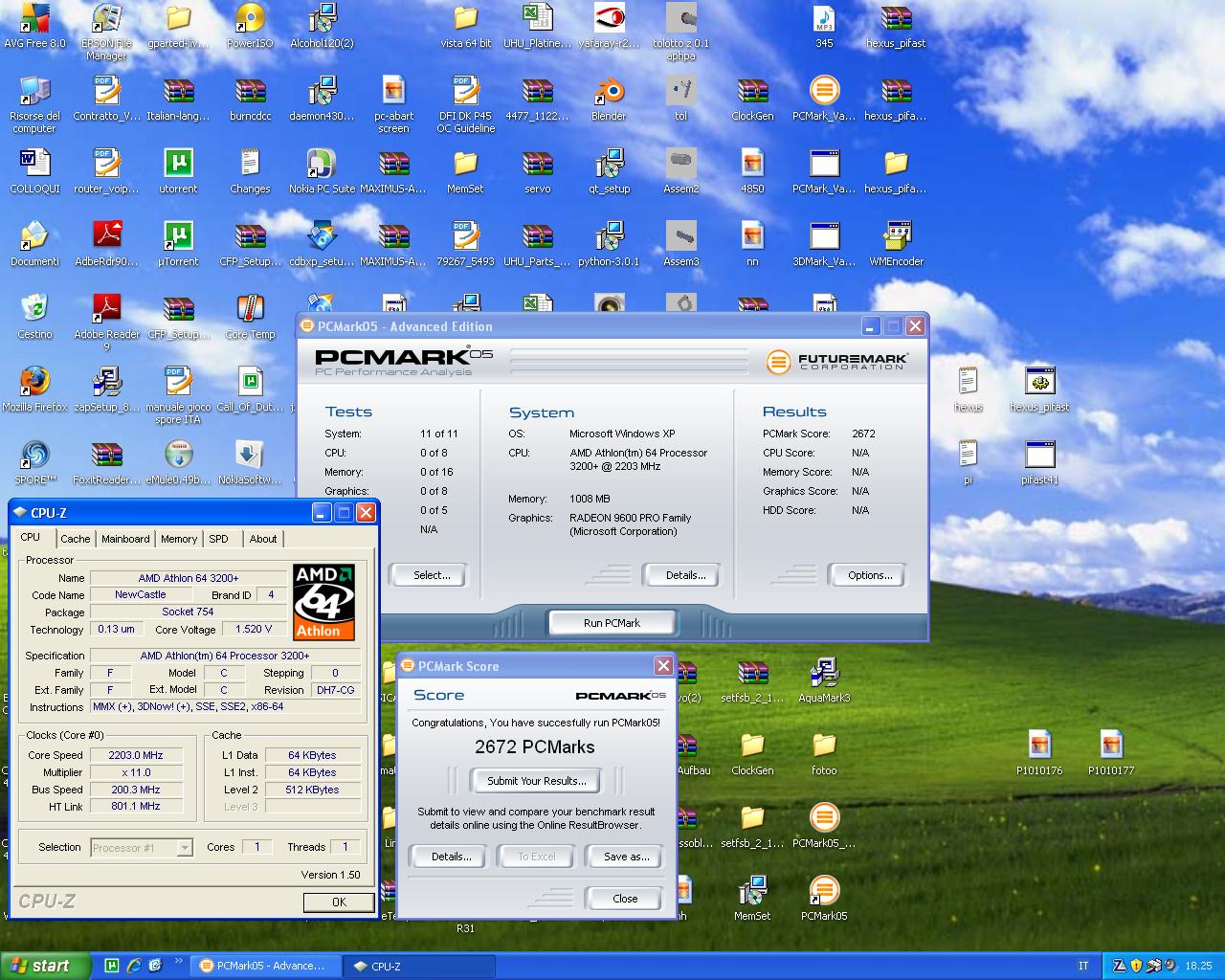Click the Core Voltage 1.520 V field
The width and height of the screenshot is (1225, 980).
pos(253,629)
